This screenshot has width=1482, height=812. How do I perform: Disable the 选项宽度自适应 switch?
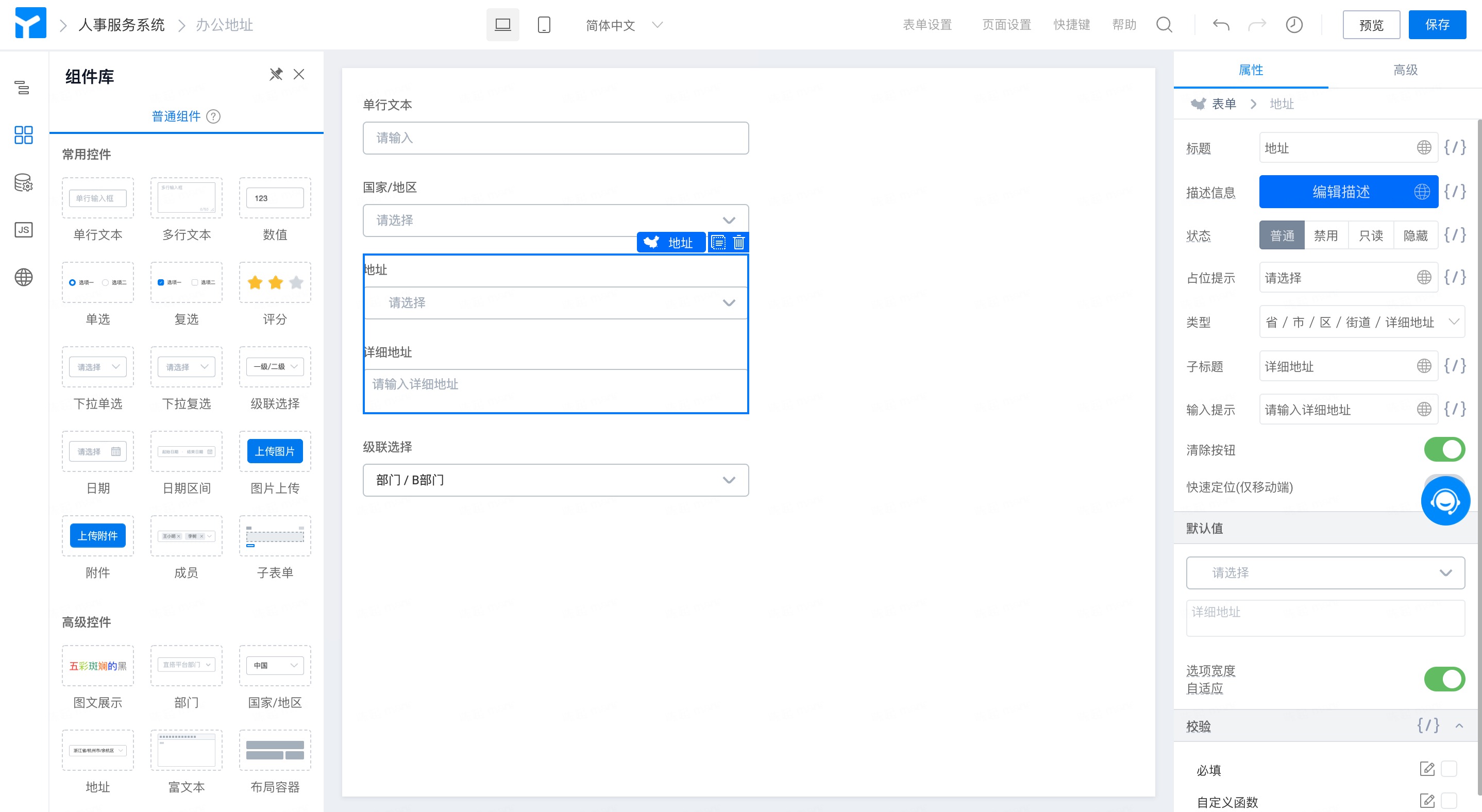(x=1443, y=679)
